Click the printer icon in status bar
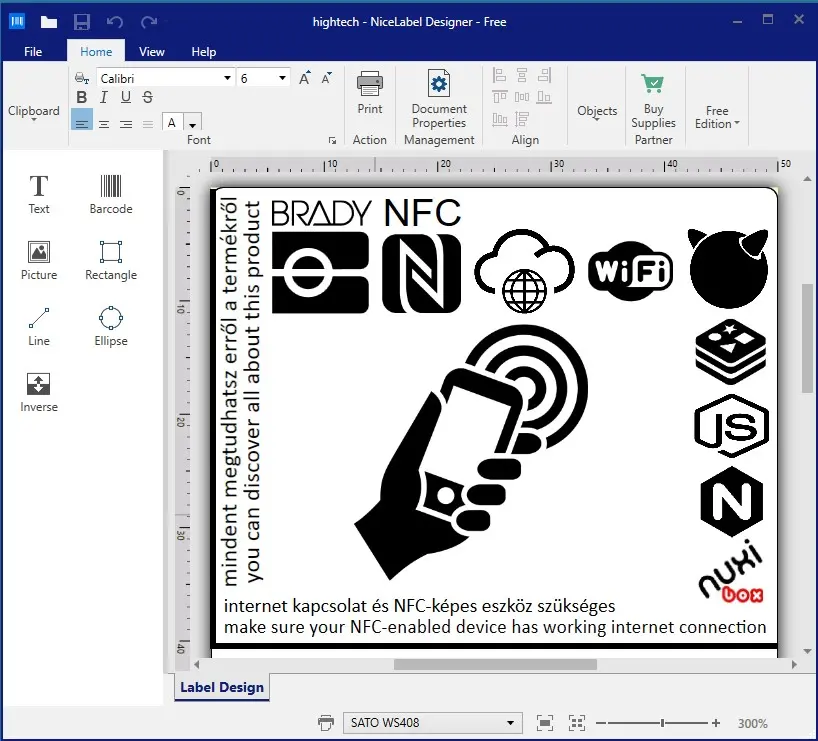The width and height of the screenshot is (818, 741). click(x=326, y=723)
